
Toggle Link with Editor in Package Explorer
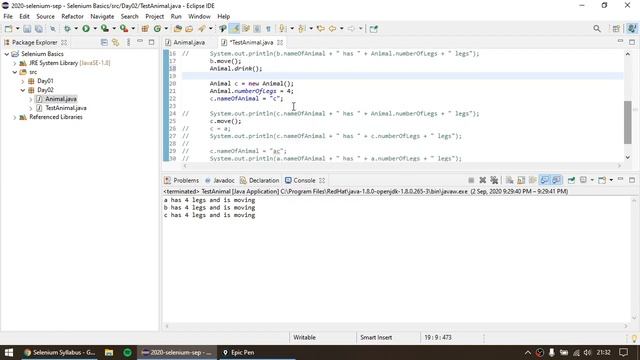116,42
